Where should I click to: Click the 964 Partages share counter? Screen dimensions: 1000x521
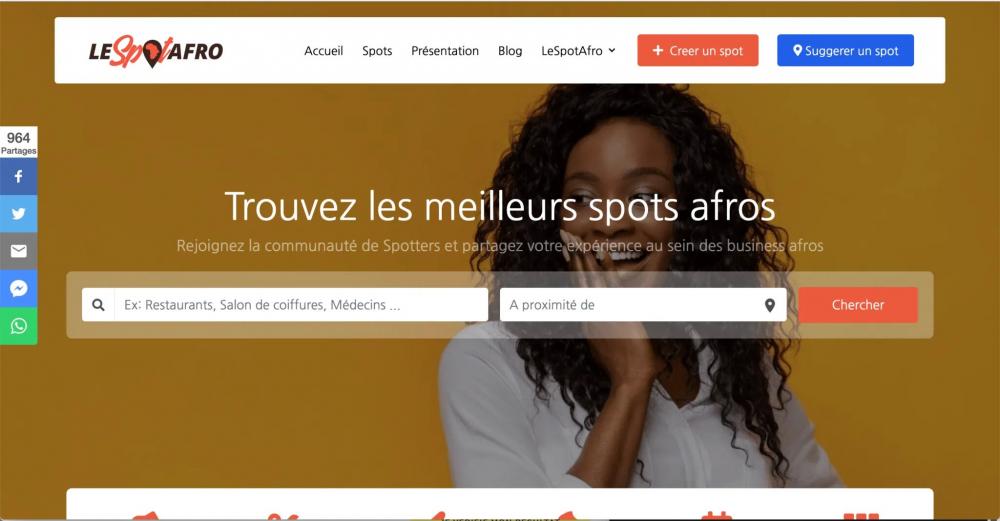(18, 142)
